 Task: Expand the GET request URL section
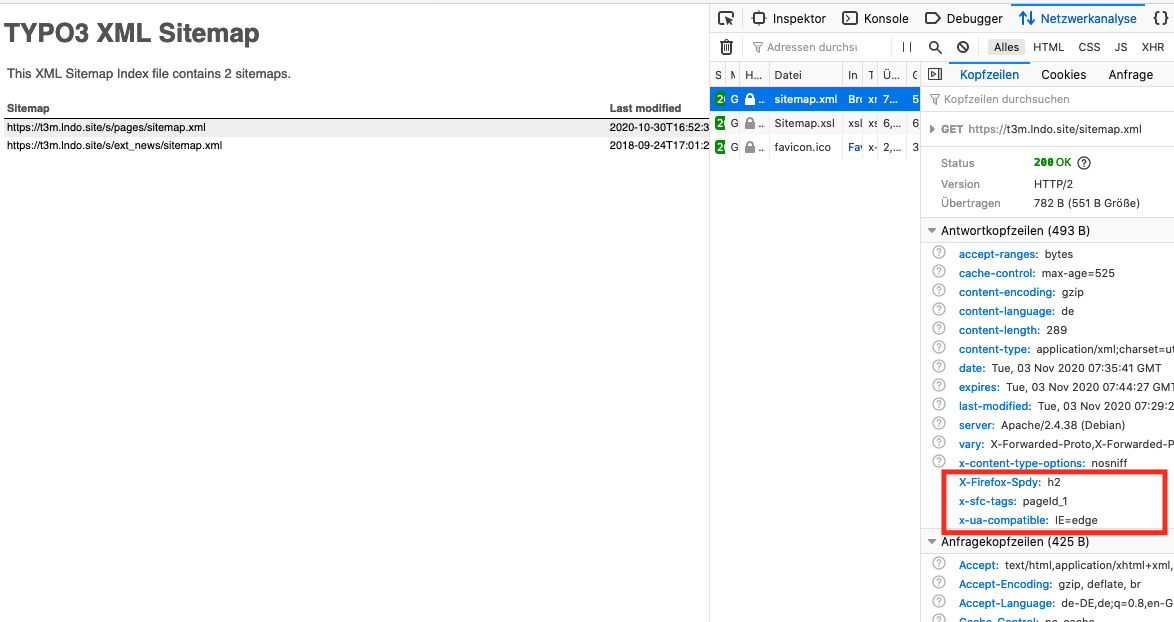[x=932, y=129]
